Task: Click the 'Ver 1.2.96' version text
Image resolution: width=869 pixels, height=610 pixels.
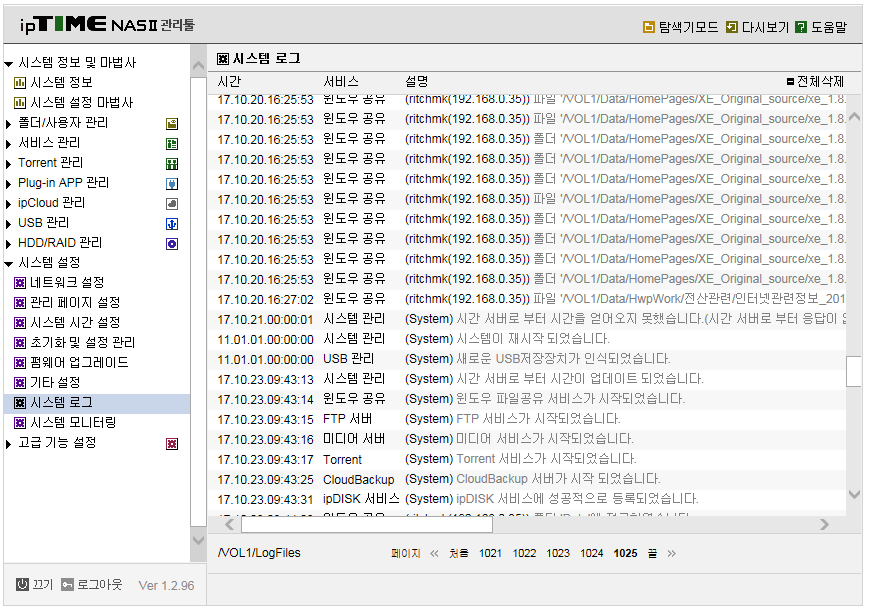Action: point(166,586)
